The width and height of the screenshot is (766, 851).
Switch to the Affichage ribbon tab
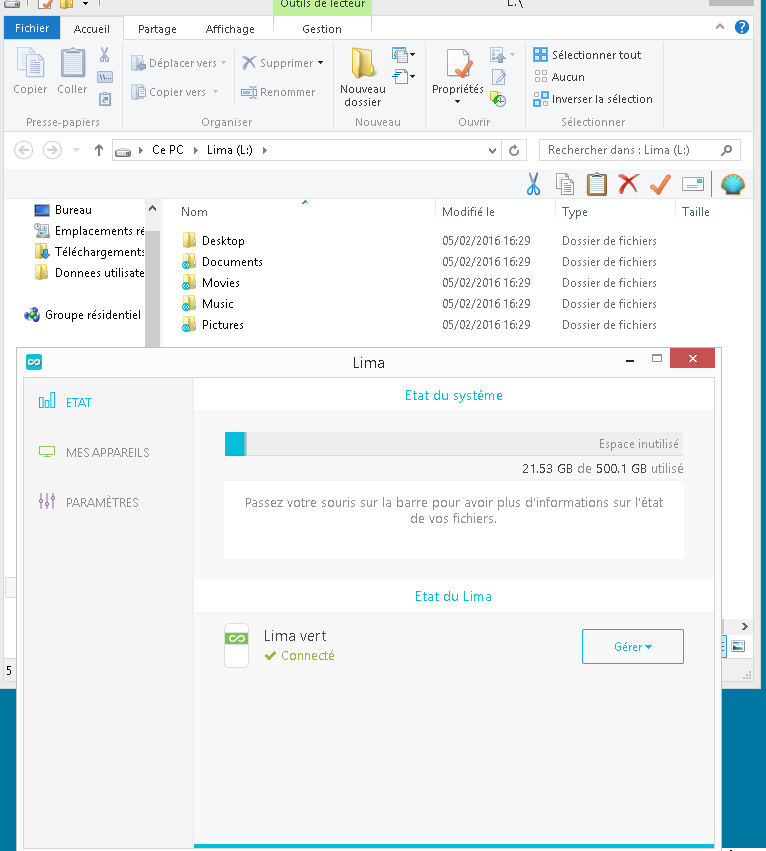tap(230, 29)
